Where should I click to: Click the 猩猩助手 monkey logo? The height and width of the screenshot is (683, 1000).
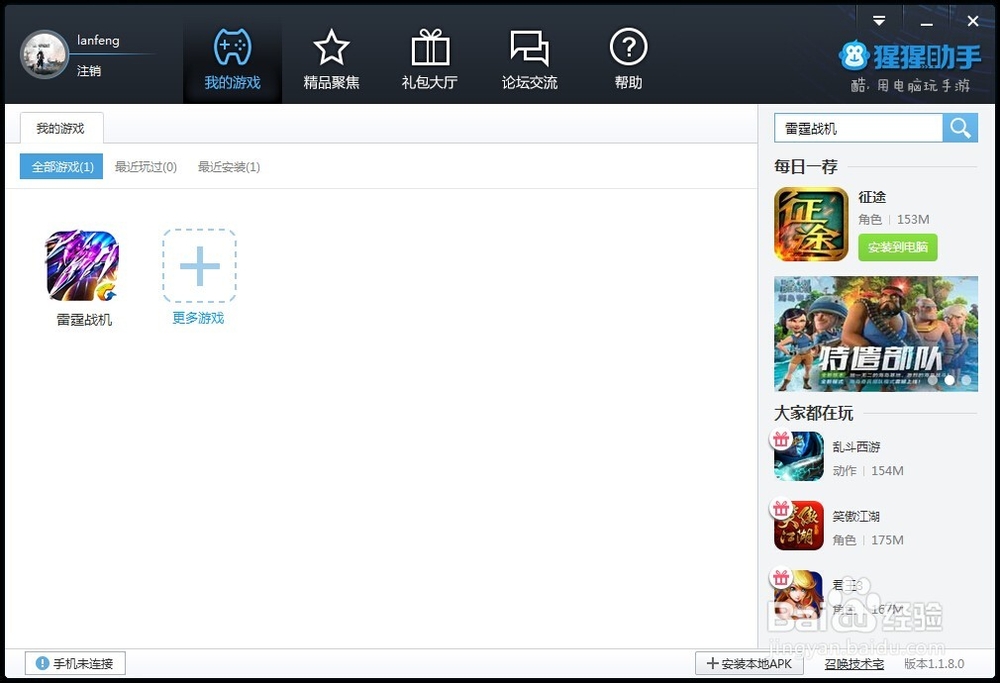(854, 57)
